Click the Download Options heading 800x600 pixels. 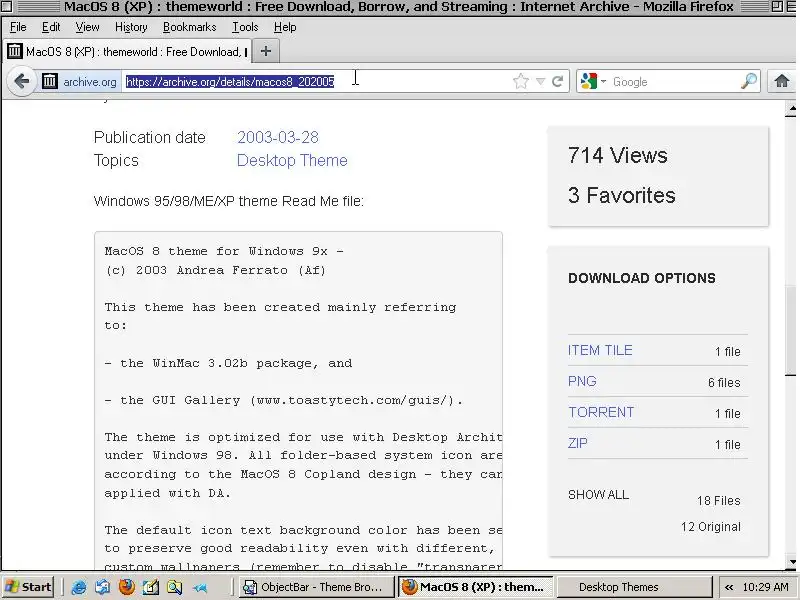tap(641, 278)
